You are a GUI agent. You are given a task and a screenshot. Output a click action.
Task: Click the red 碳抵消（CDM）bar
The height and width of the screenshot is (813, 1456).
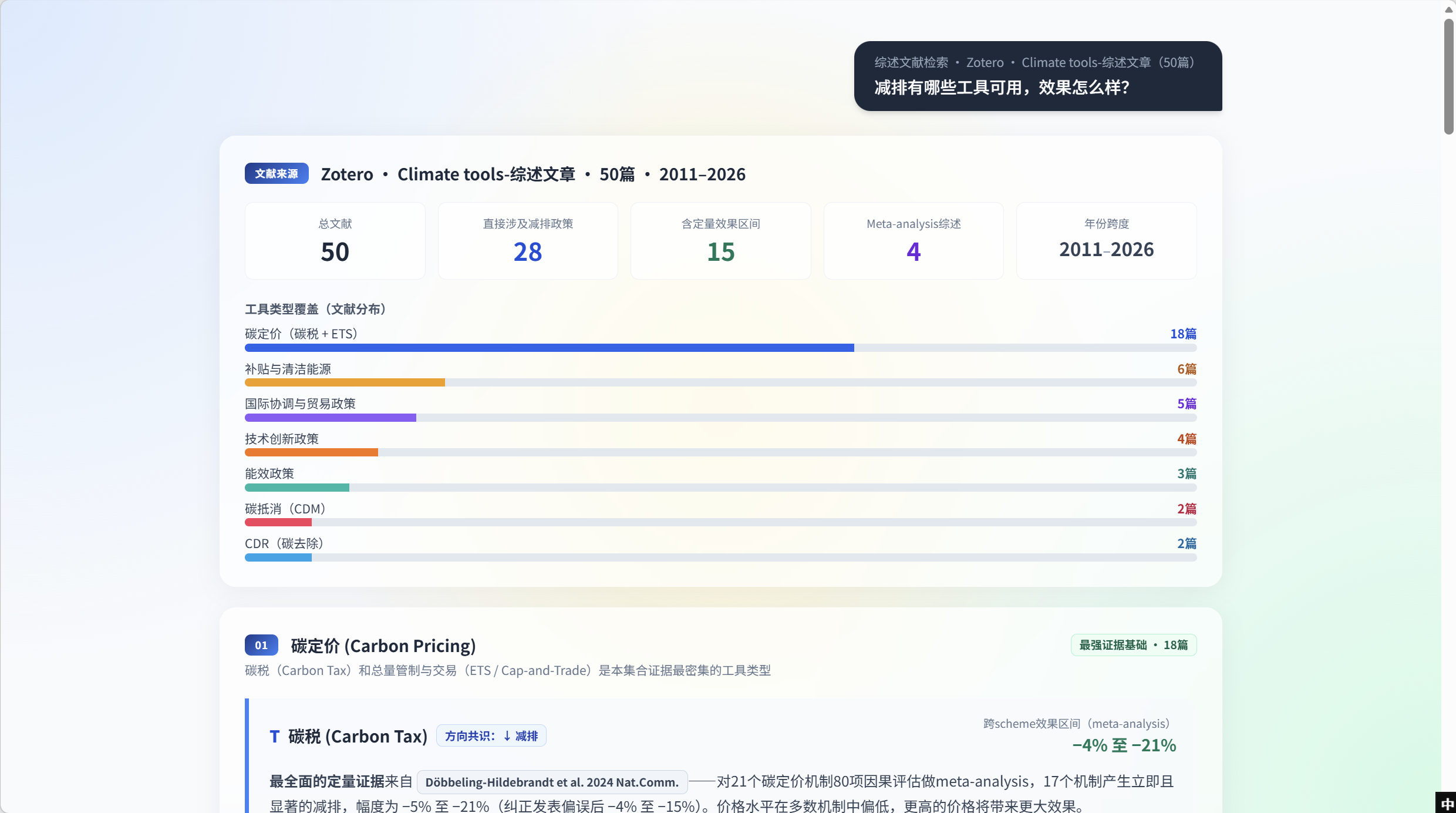coord(278,522)
